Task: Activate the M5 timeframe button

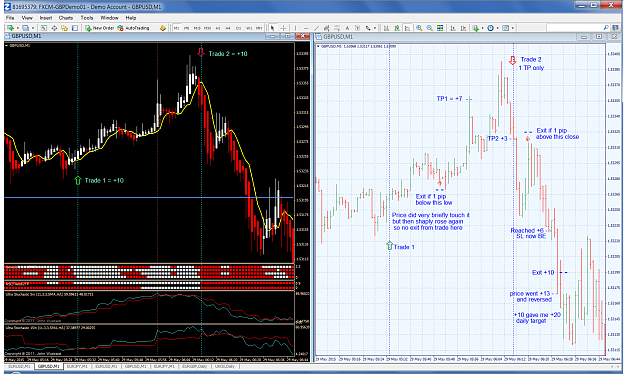Action: point(186,28)
